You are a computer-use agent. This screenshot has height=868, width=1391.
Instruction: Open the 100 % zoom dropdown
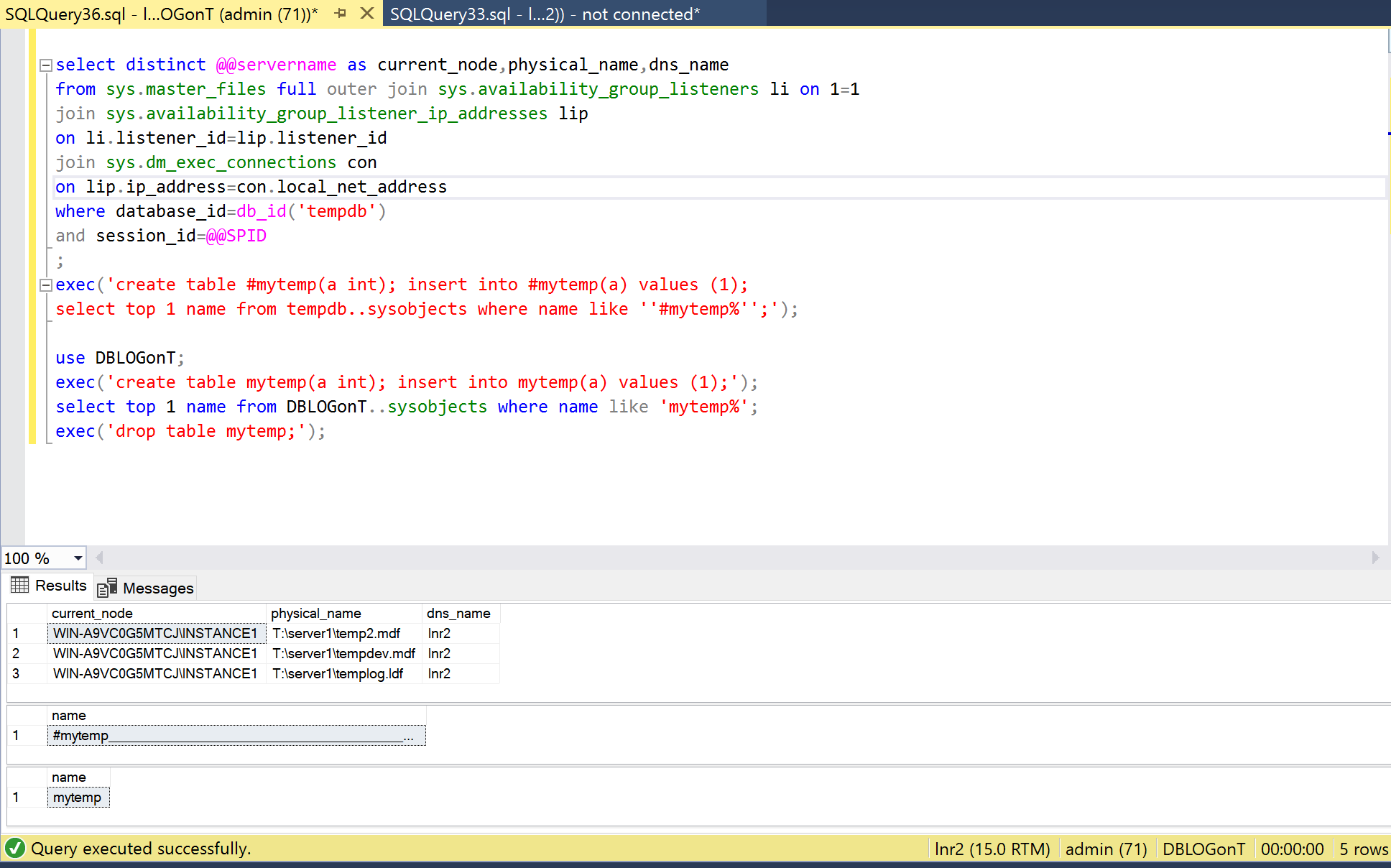tap(78, 558)
